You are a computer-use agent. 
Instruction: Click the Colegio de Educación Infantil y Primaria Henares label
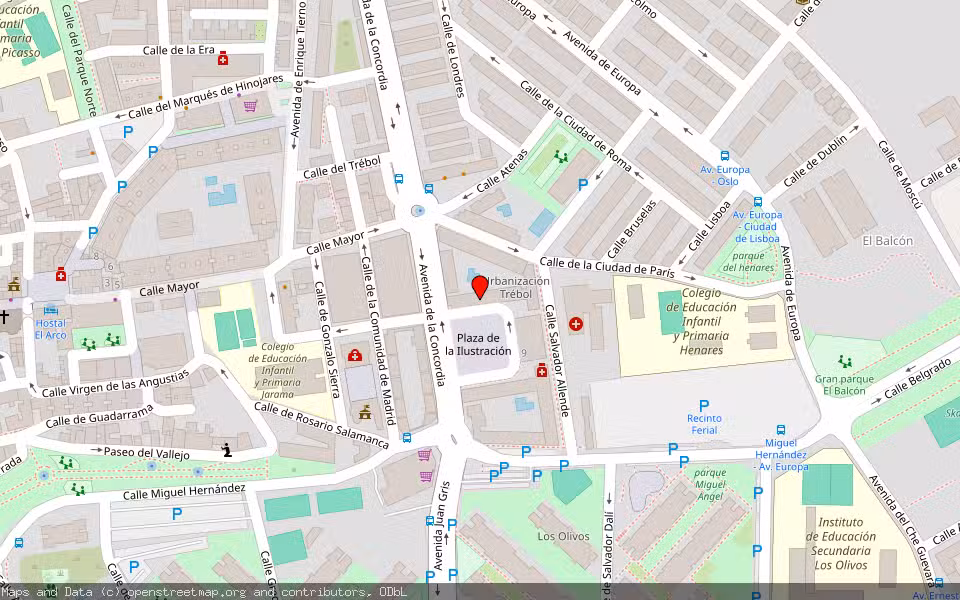pos(701,321)
